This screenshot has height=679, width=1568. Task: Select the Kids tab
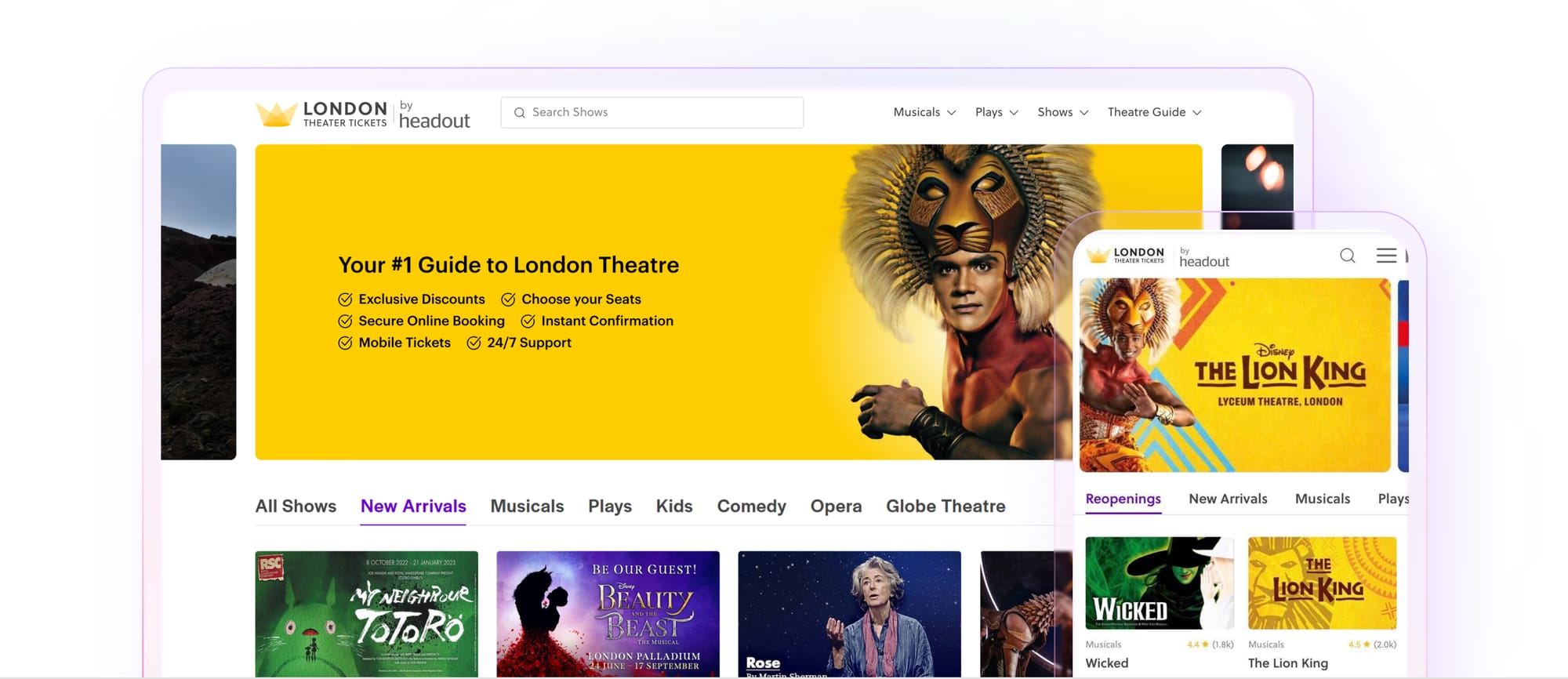coord(674,507)
